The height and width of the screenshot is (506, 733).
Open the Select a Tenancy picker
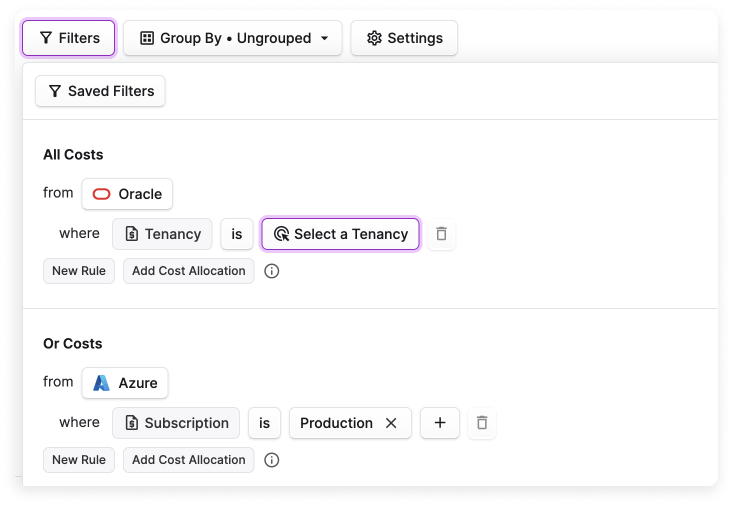pos(340,234)
